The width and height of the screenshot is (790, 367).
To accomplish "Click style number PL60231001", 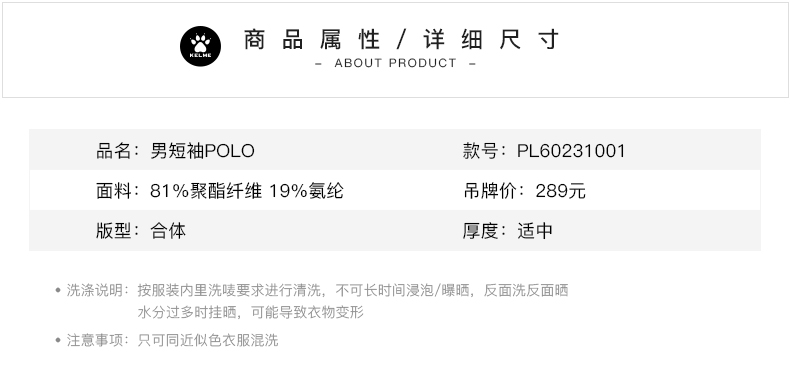I will (x=571, y=151).
